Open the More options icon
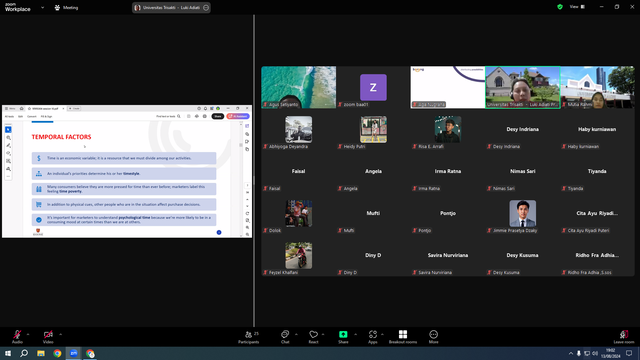The height and width of the screenshot is (360, 640). pyautogui.click(x=433, y=337)
